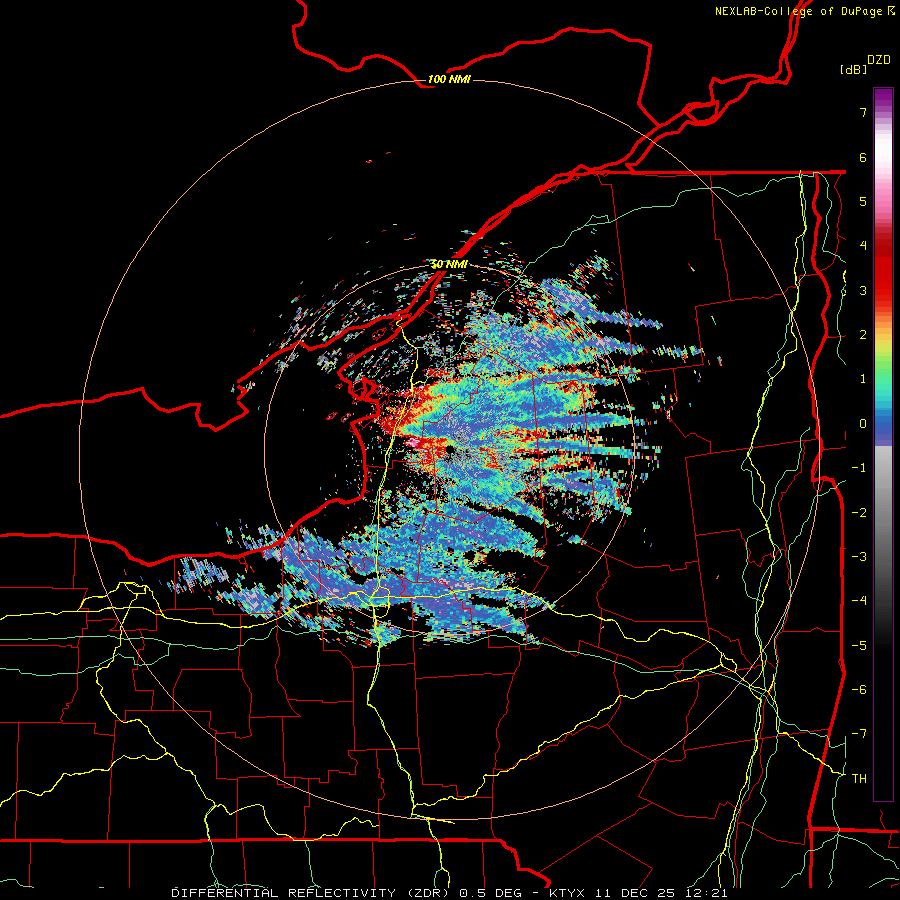Click the 50 NMI range ring label
The height and width of the screenshot is (900, 900).
(x=449, y=264)
